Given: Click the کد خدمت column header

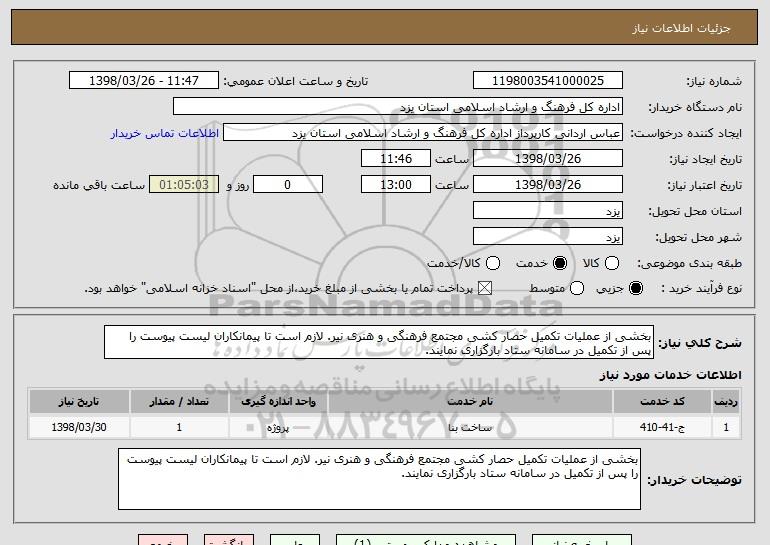Looking at the screenshot, I should coord(662,402).
